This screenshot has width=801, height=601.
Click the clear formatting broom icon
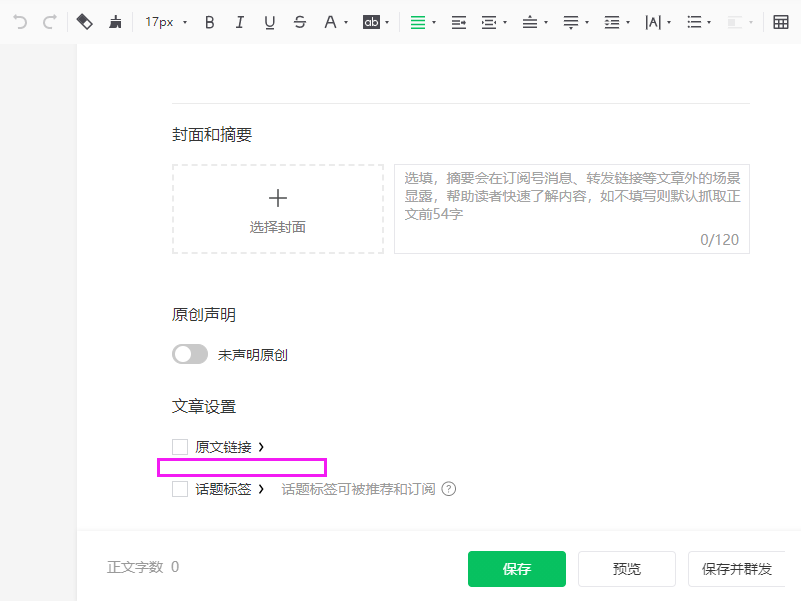coord(116,22)
